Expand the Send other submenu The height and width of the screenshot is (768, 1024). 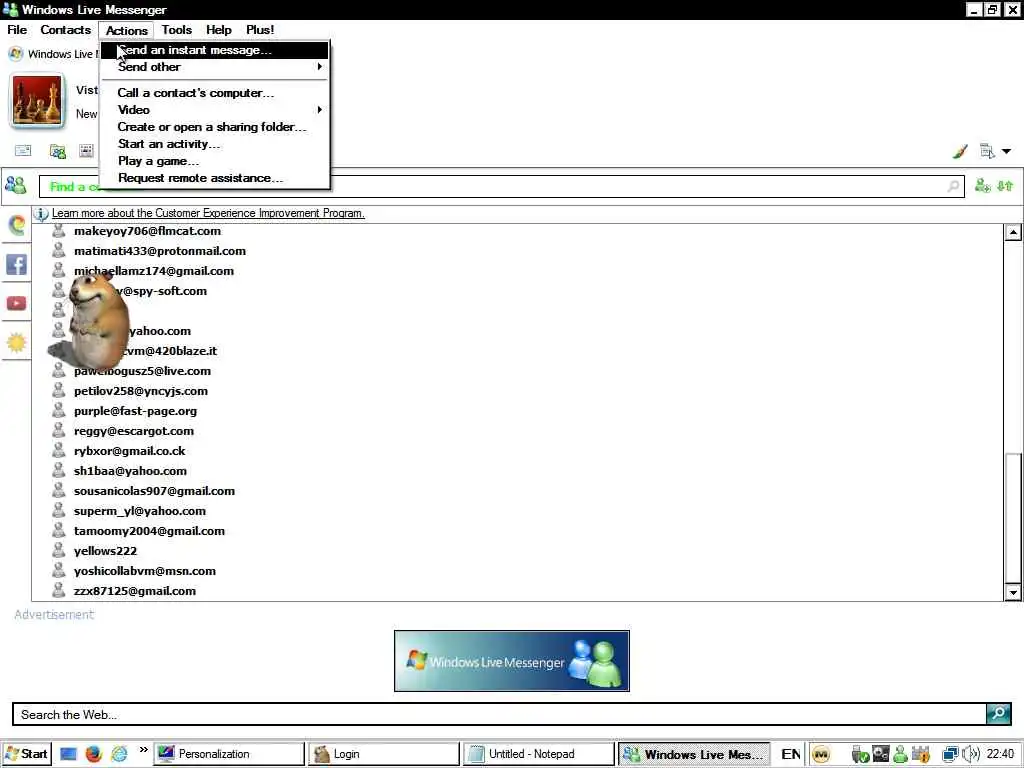point(214,67)
